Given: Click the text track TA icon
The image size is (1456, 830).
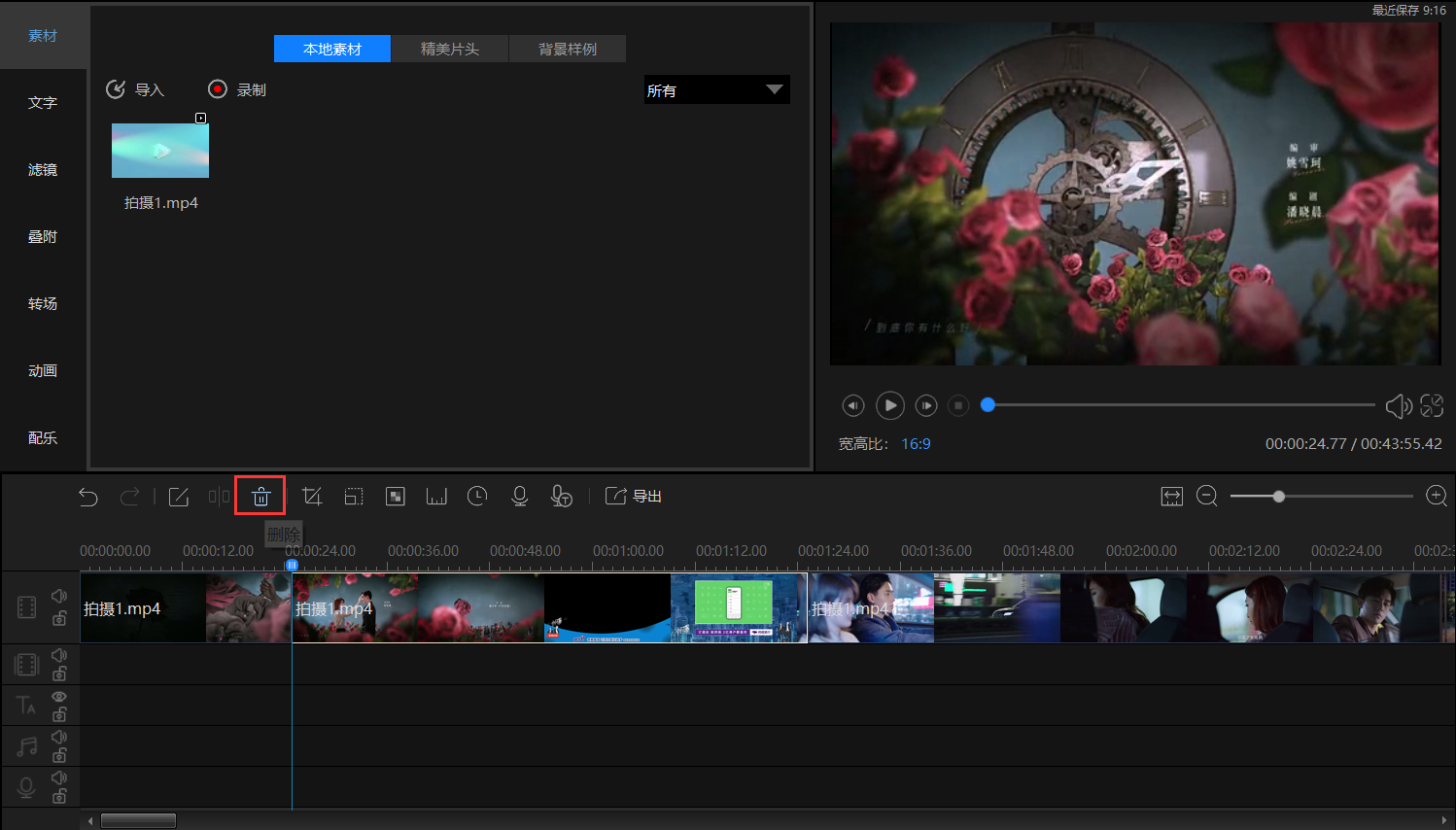Looking at the screenshot, I should pos(26,706).
